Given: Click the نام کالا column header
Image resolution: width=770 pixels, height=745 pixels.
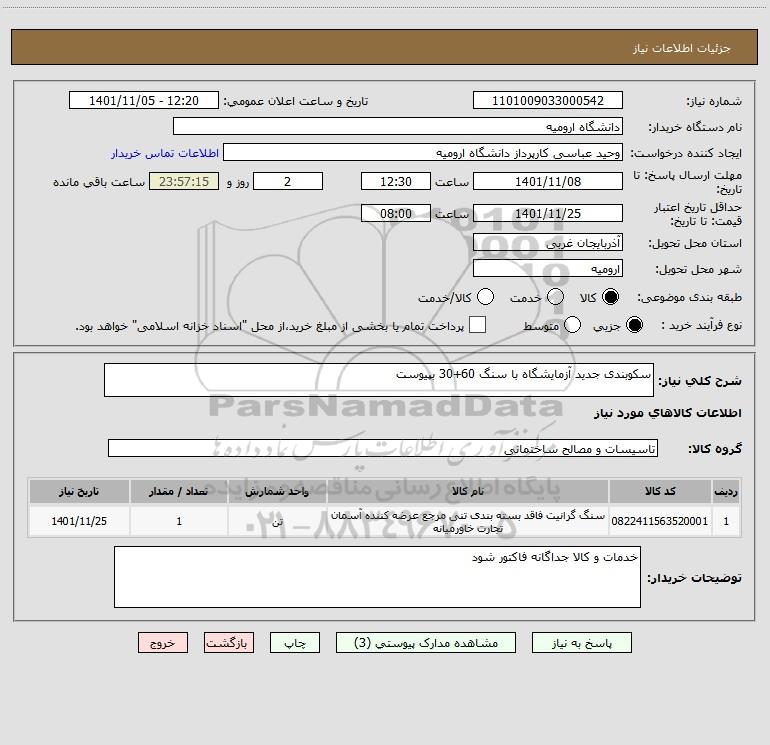Looking at the screenshot, I should pos(468,491).
